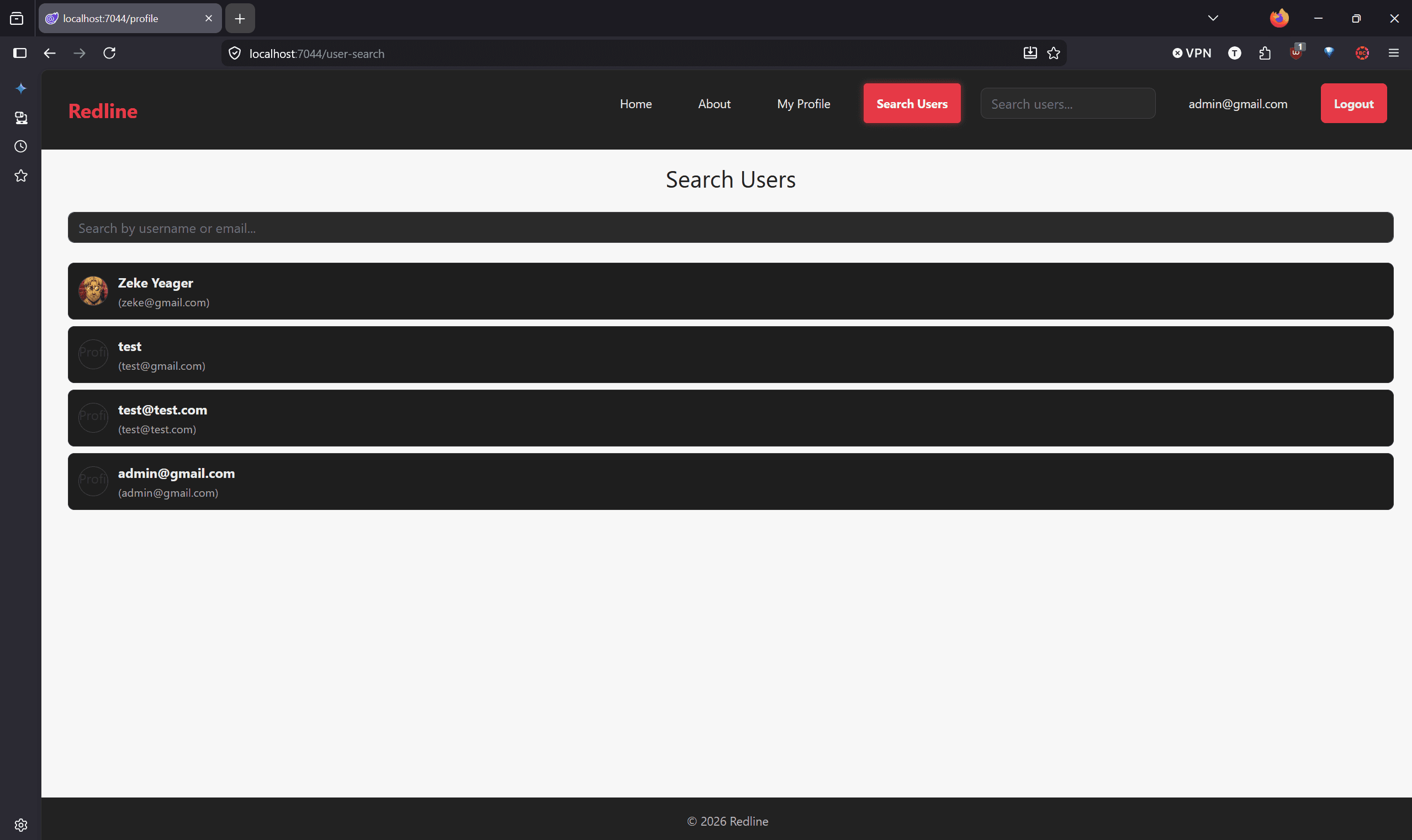This screenshot has height=840, width=1412.
Task: Select the admin@gmail.com user row
Action: coord(731,481)
